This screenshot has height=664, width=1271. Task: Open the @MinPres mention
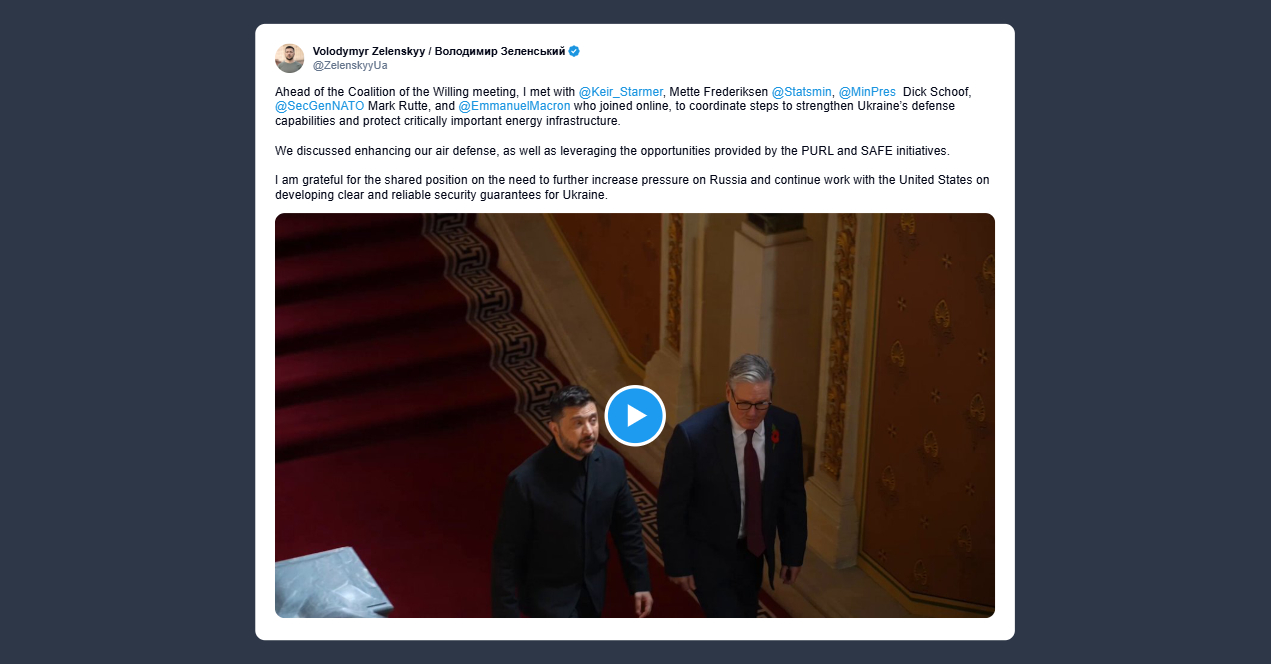point(867,92)
